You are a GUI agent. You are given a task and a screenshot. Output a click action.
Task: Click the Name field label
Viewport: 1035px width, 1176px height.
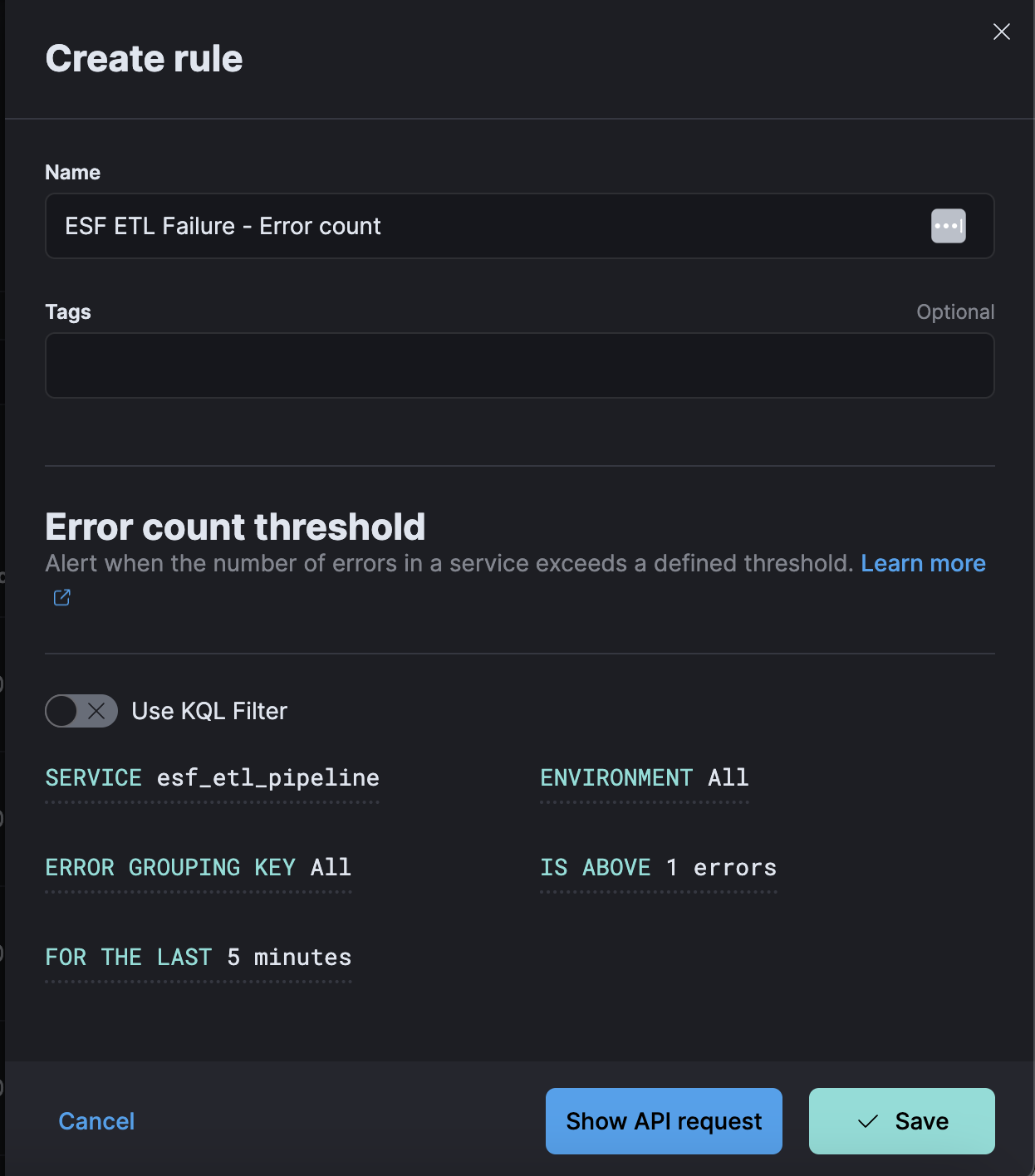tap(72, 173)
